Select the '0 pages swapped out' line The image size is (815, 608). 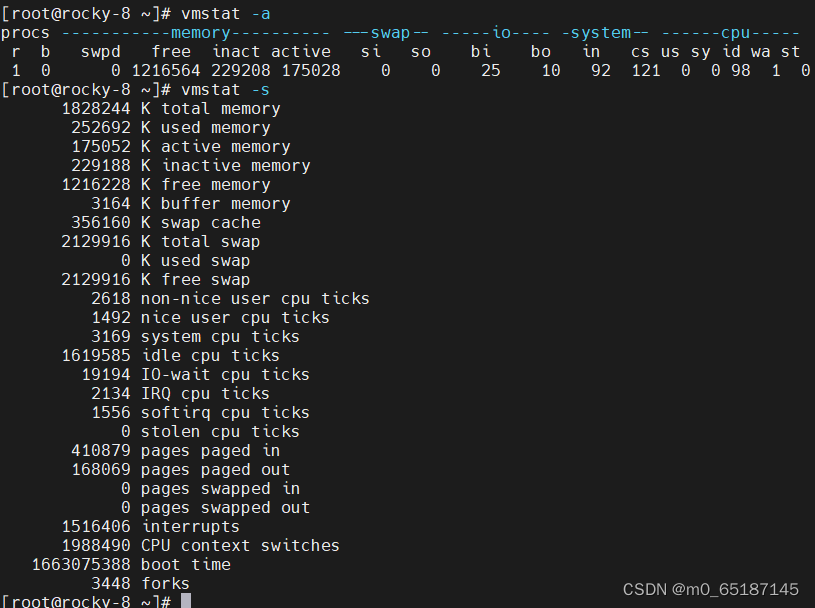click(x=216, y=507)
